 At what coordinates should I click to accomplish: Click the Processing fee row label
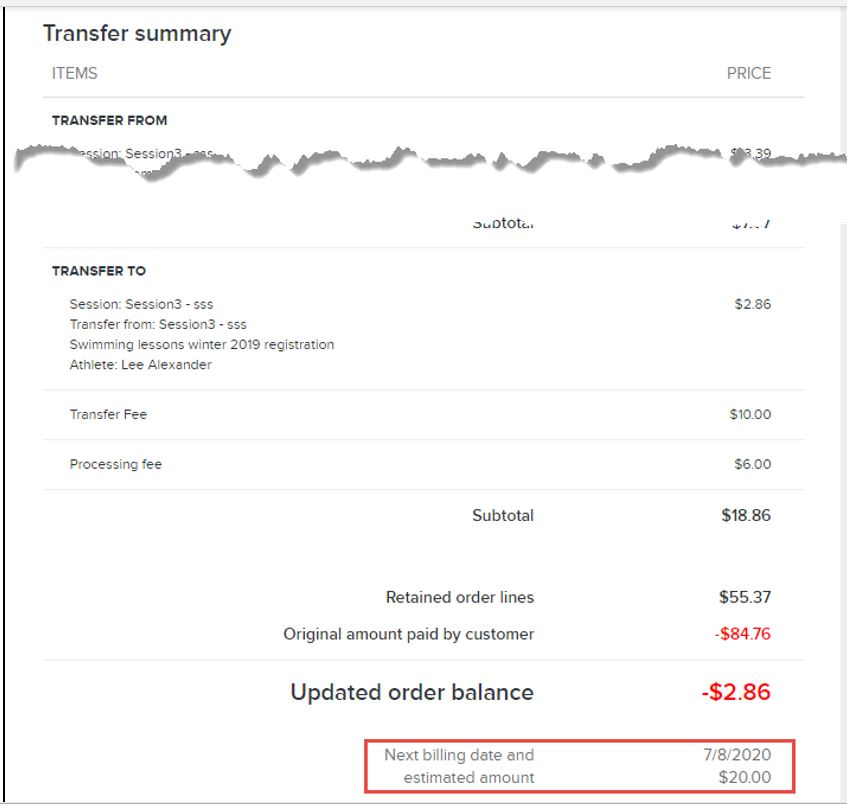point(116,464)
